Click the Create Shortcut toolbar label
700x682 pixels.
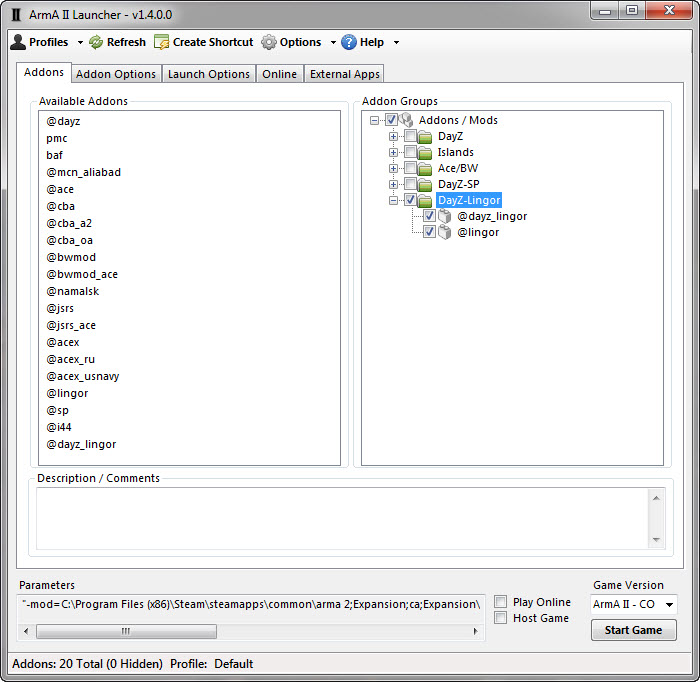[x=213, y=42]
